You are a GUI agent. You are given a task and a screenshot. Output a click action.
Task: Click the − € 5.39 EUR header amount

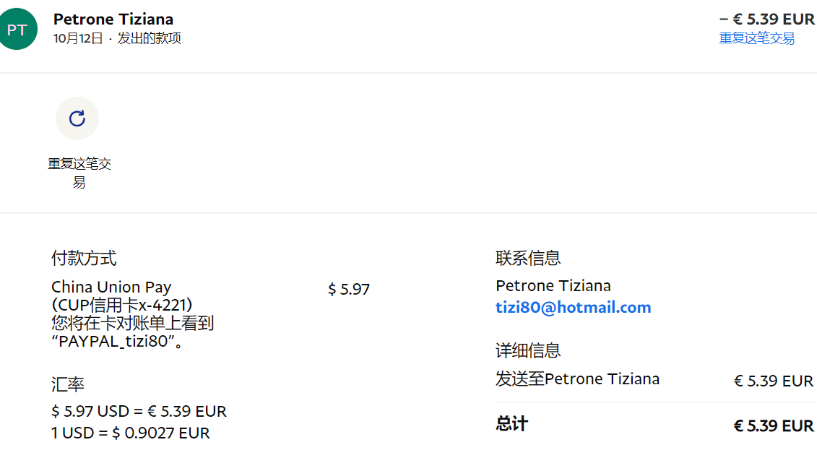[766, 19]
